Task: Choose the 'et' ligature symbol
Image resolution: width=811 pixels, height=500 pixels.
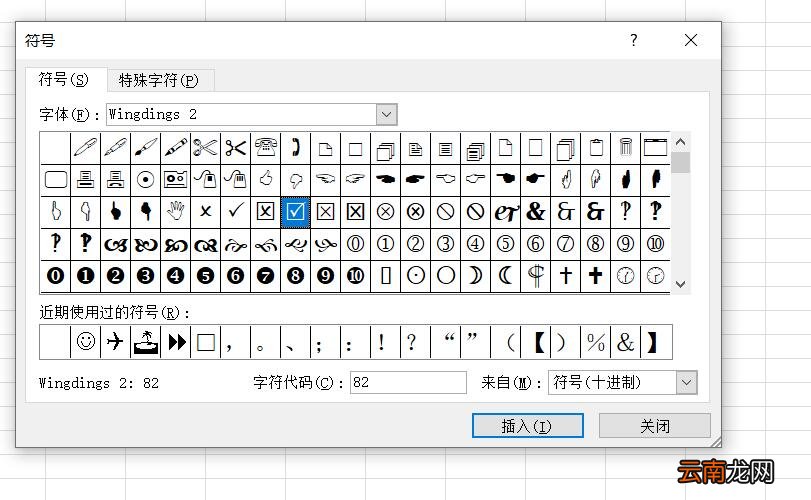Action: click(x=505, y=212)
